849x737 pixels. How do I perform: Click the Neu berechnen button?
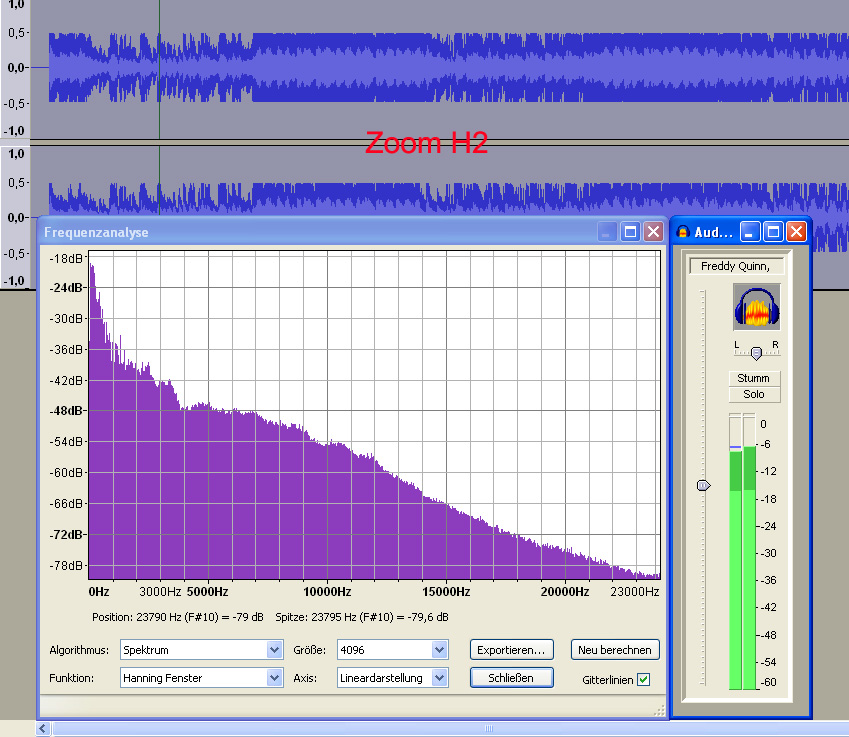click(x=616, y=650)
